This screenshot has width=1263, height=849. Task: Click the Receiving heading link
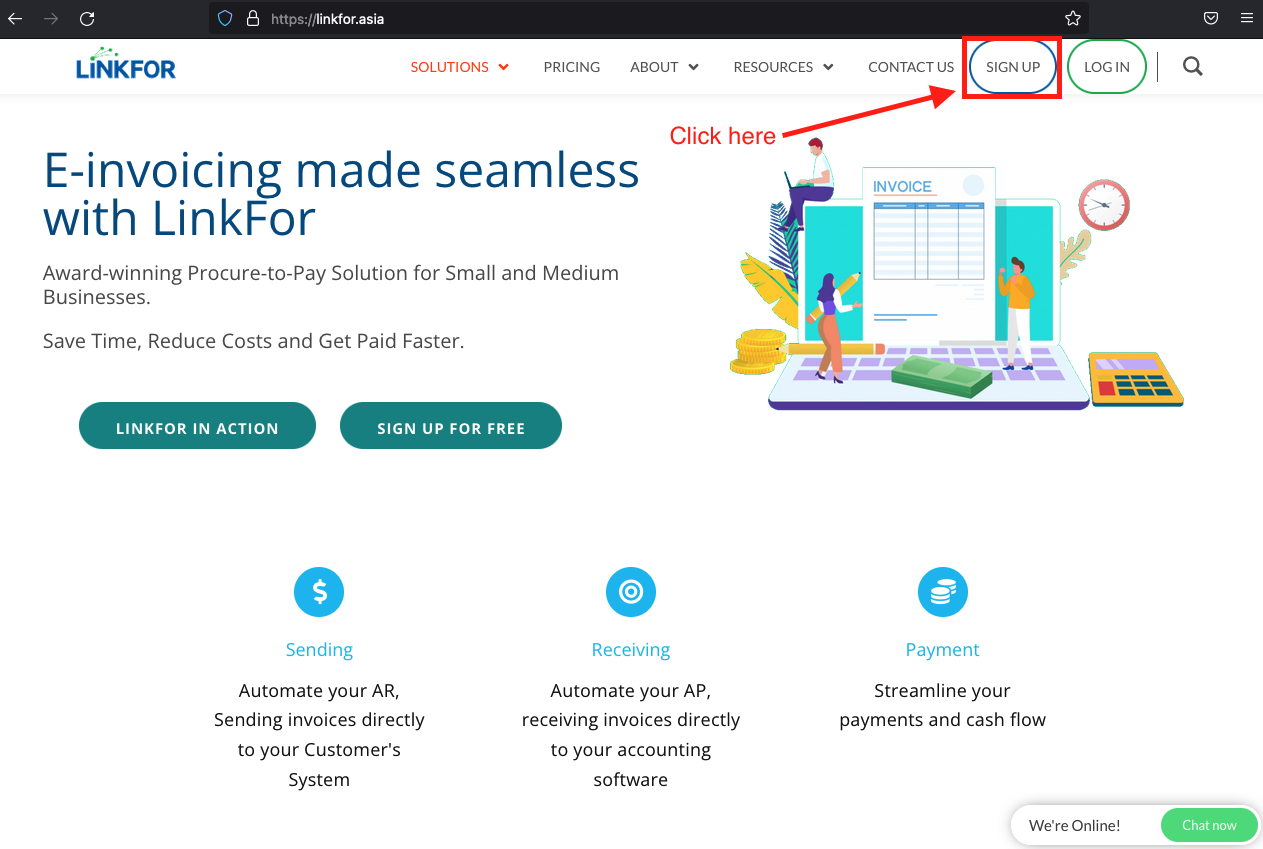coord(631,649)
